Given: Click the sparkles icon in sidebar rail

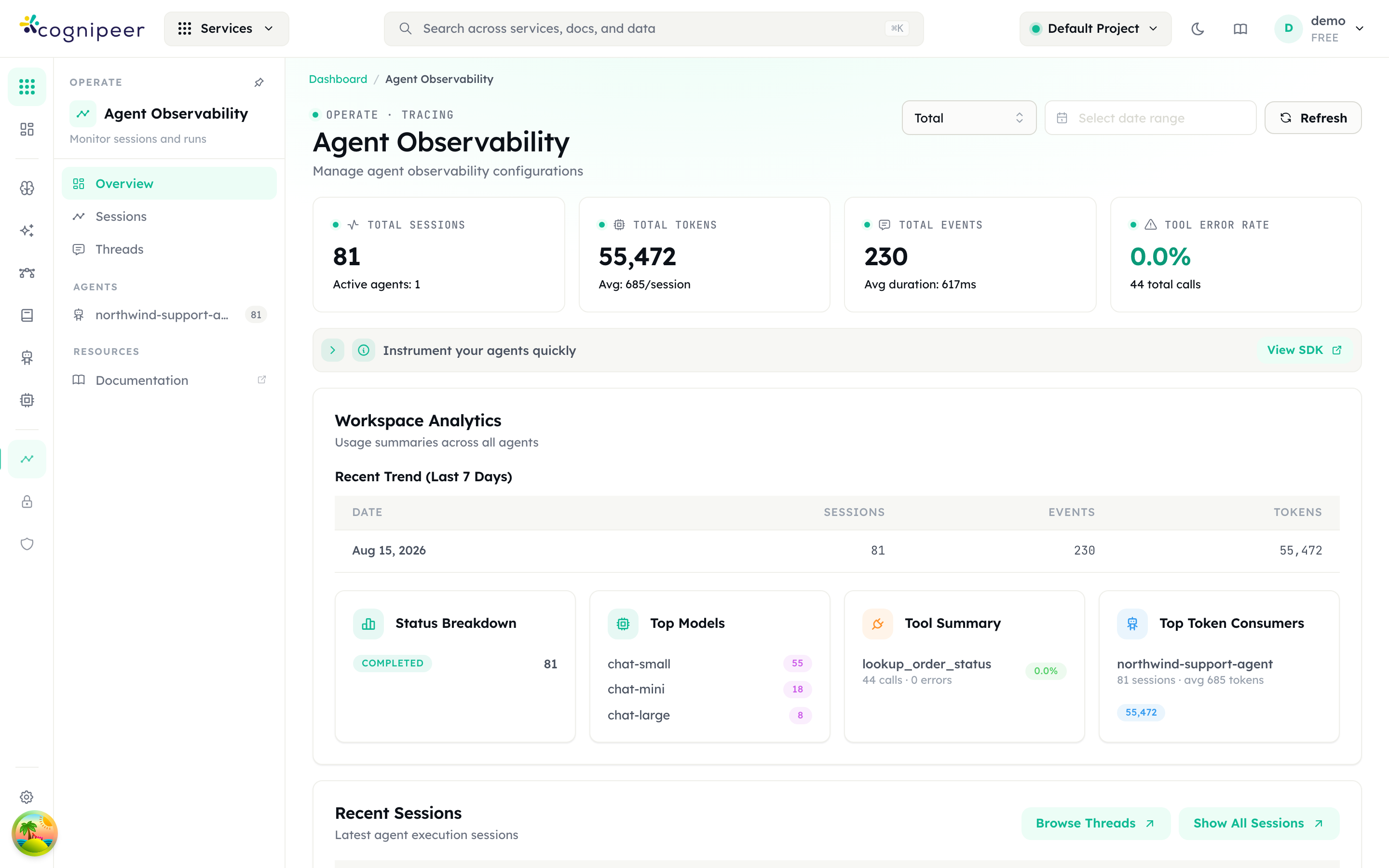Looking at the screenshot, I should click(27, 231).
